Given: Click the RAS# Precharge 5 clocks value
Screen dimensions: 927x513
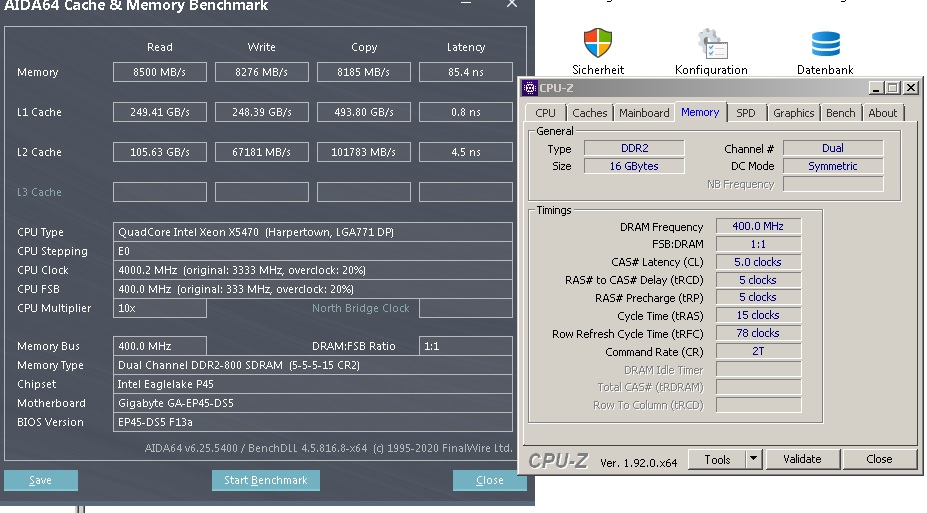Looking at the screenshot, I should pyautogui.click(x=759, y=297).
